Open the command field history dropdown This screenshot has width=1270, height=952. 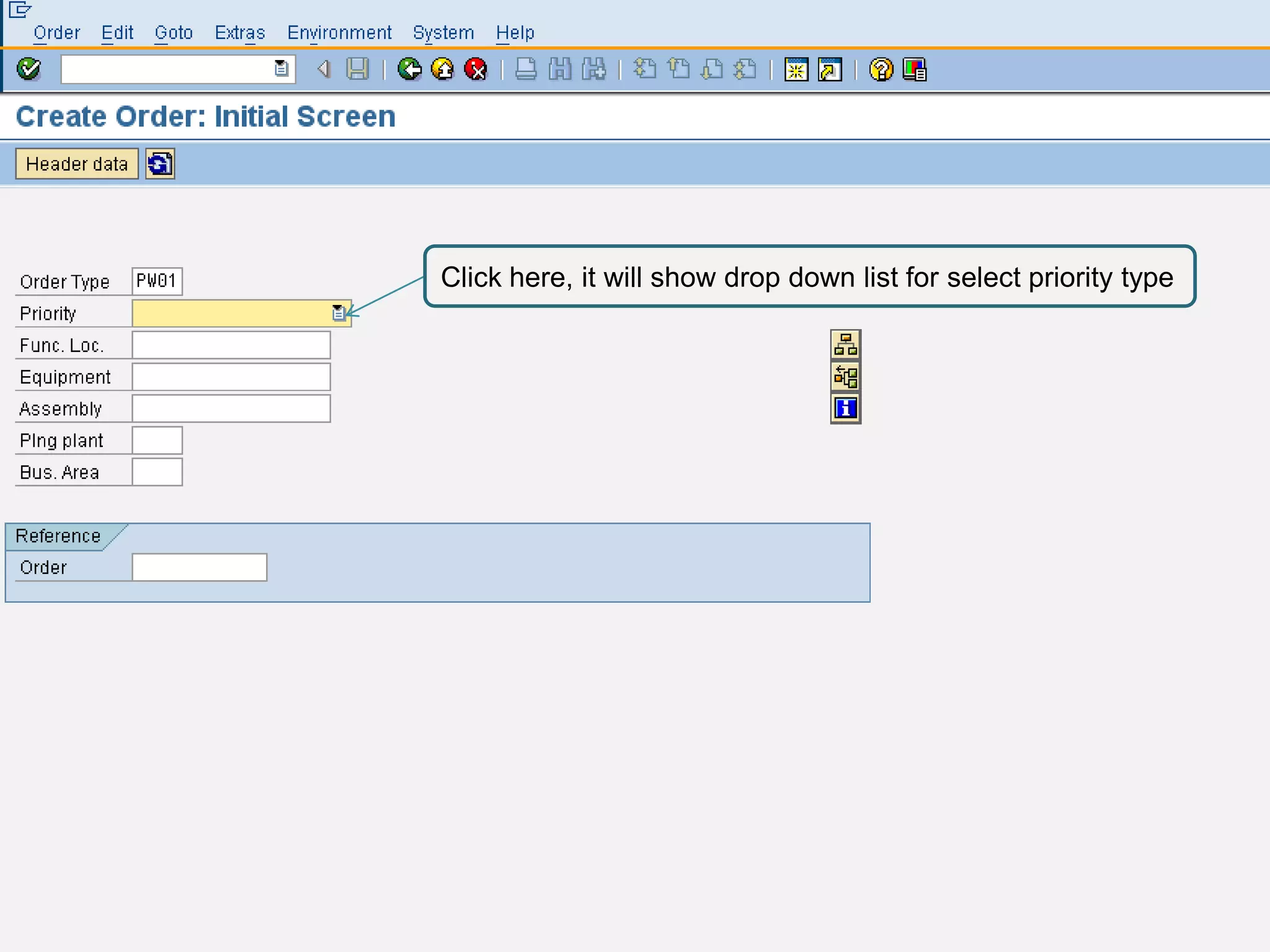point(281,69)
